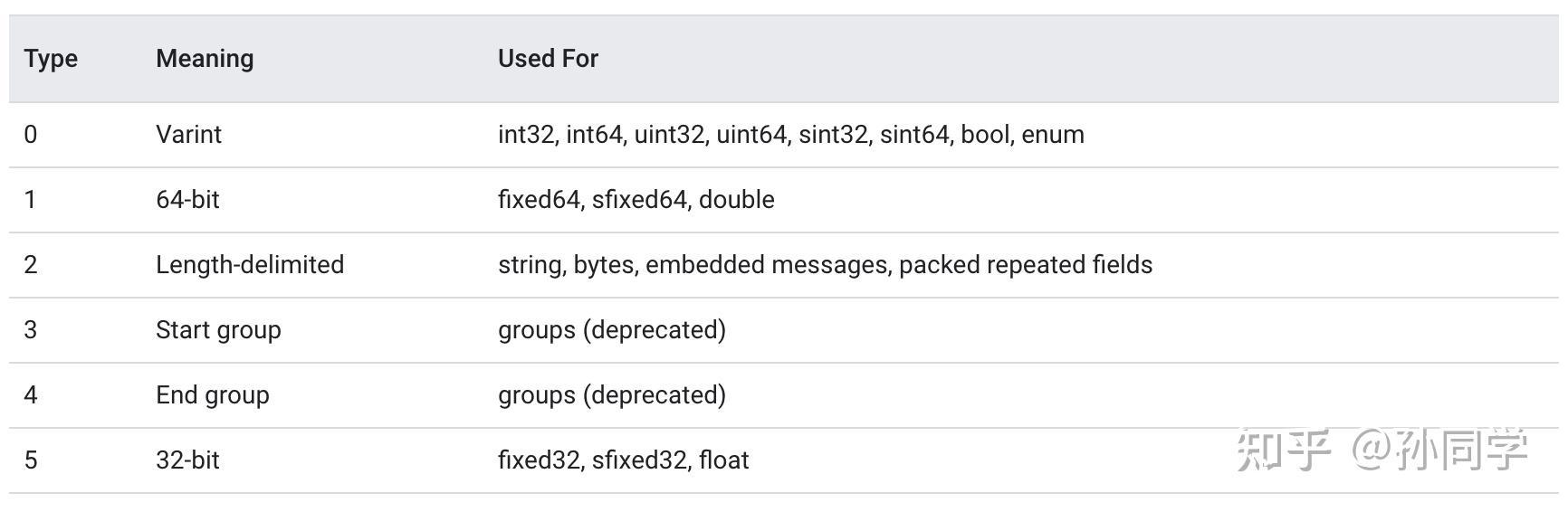Select the End group cell

[212, 395]
